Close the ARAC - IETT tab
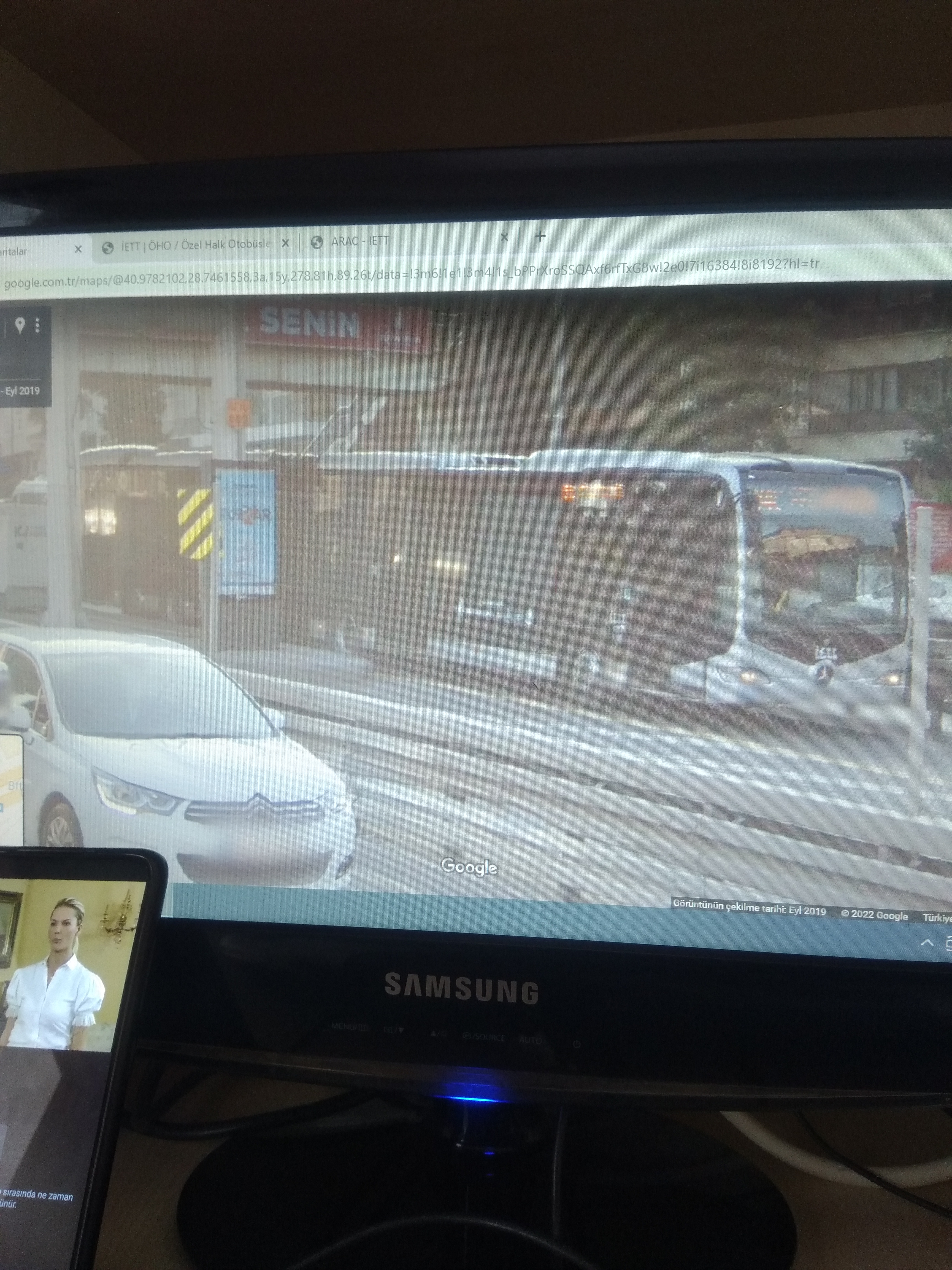This screenshot has width=952, height=1270. 504,237
